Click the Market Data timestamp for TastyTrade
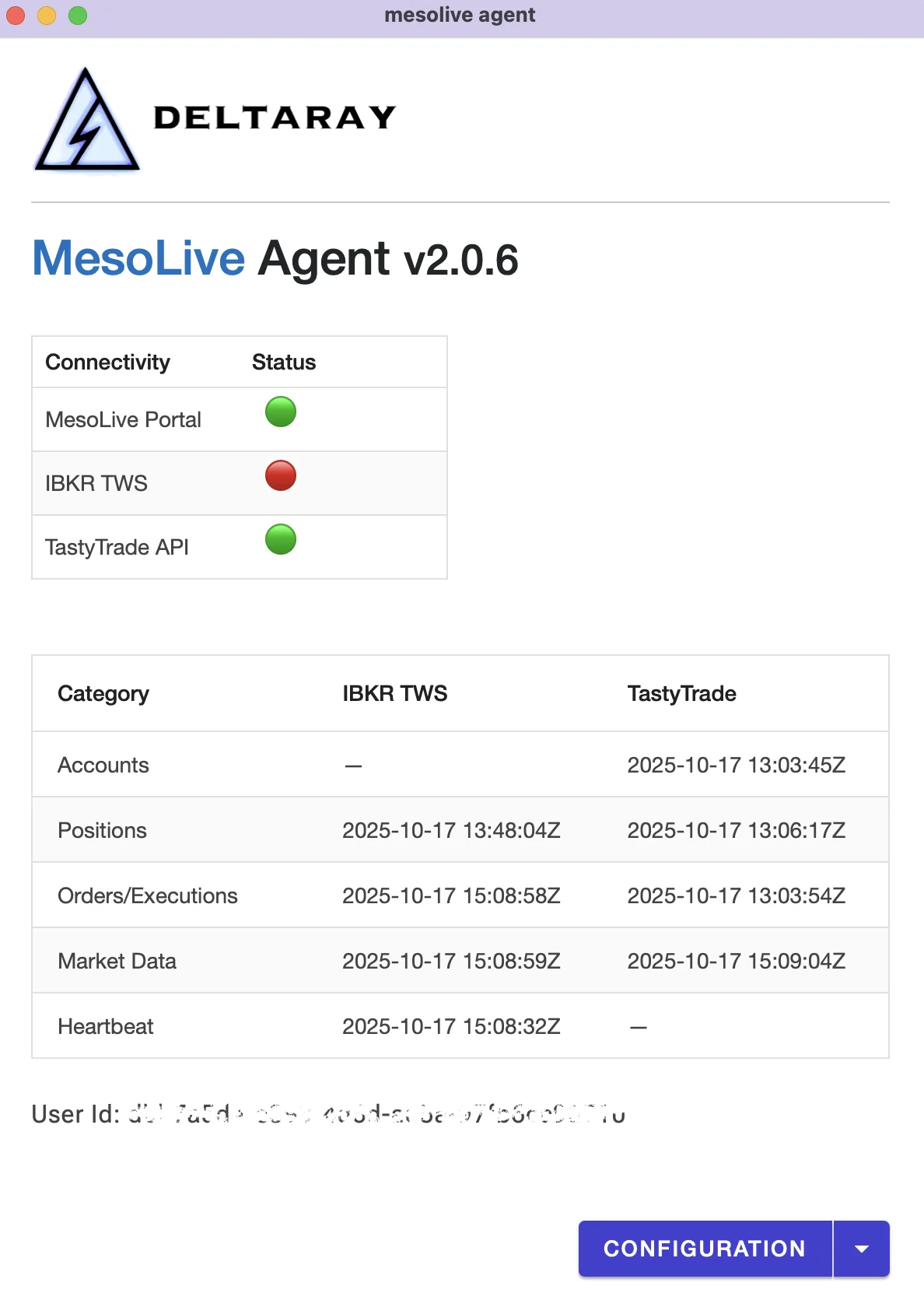This screenshot has width=924, height=1293. (x=736, y=961)
